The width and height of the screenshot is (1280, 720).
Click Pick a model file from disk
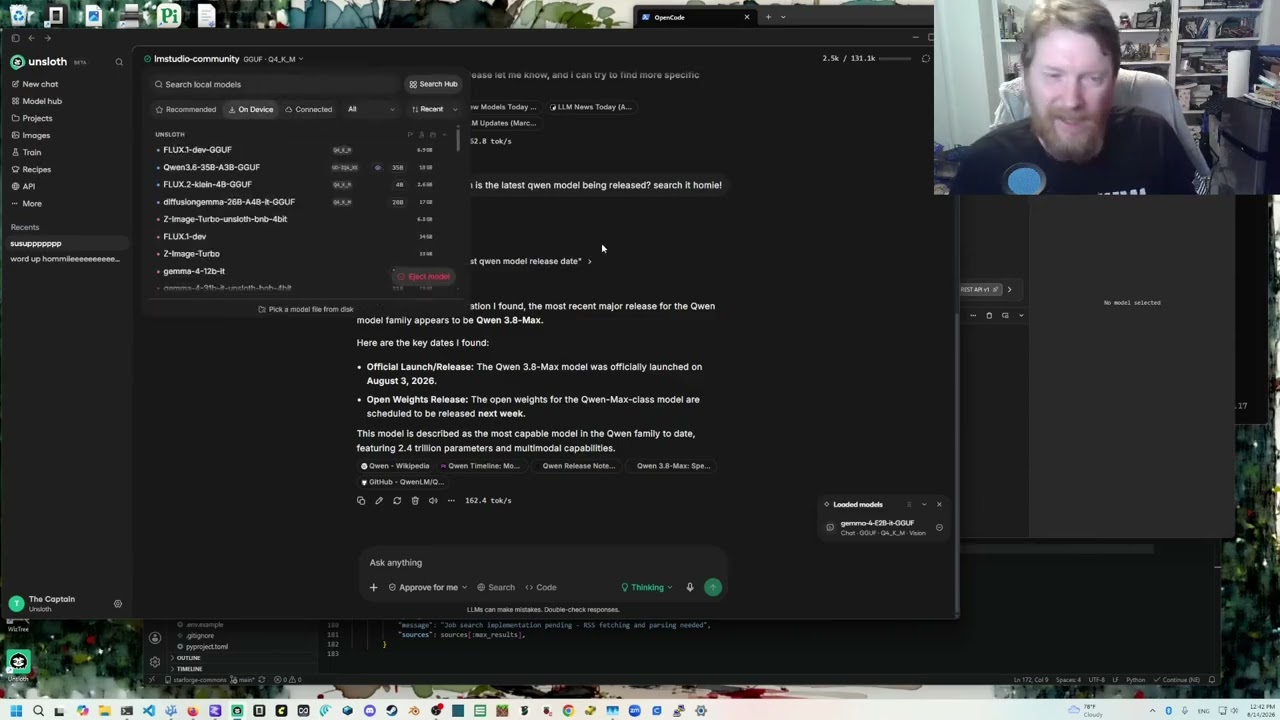305,309
